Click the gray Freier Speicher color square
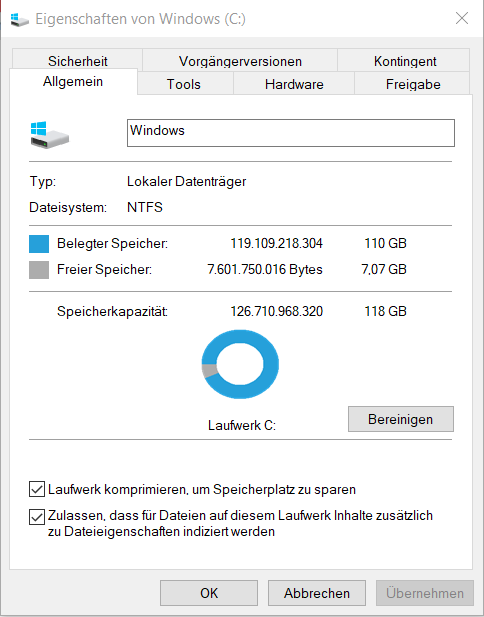This screenshot has width=484, height=617. 39,270
